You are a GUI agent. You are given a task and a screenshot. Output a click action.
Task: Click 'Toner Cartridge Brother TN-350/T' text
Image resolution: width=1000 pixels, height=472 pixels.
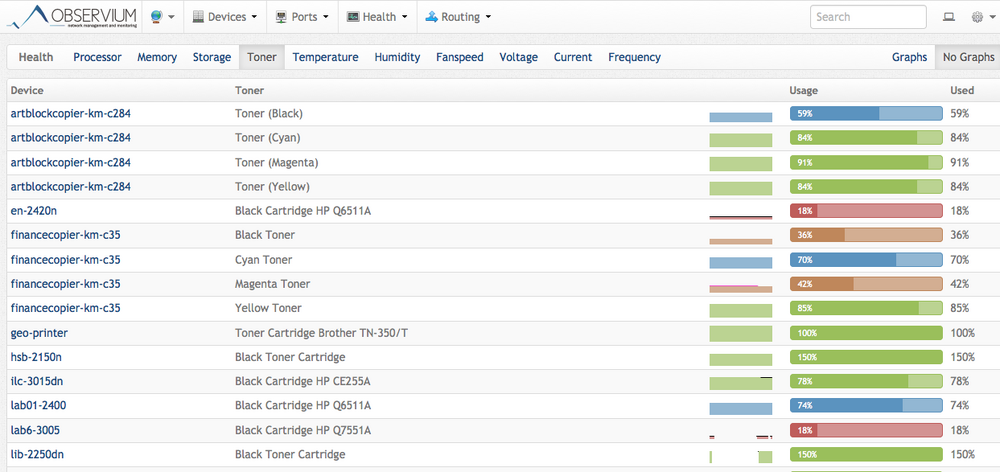[321, 333]
